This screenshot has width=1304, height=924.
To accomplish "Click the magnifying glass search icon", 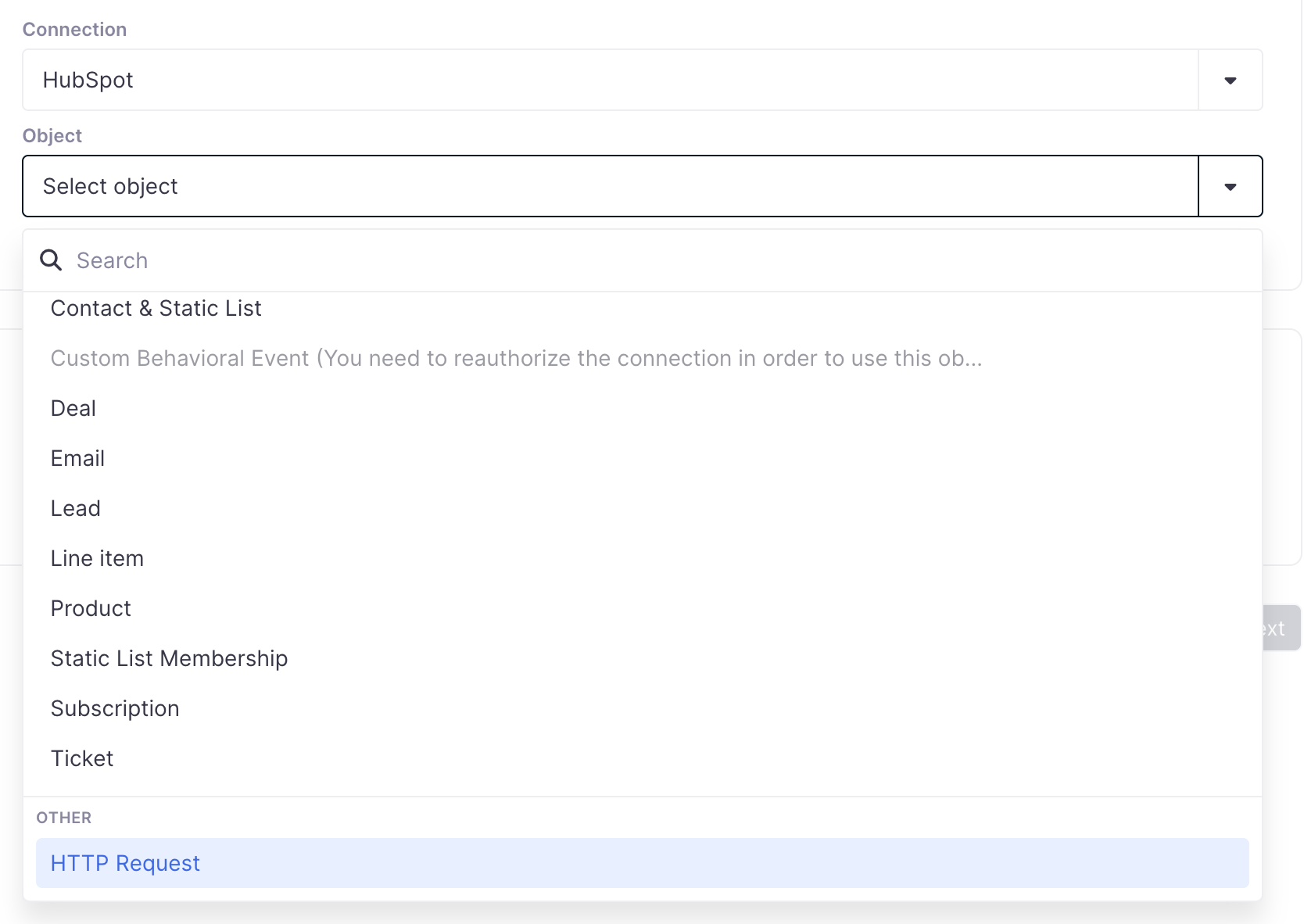I will click(51, 260).
